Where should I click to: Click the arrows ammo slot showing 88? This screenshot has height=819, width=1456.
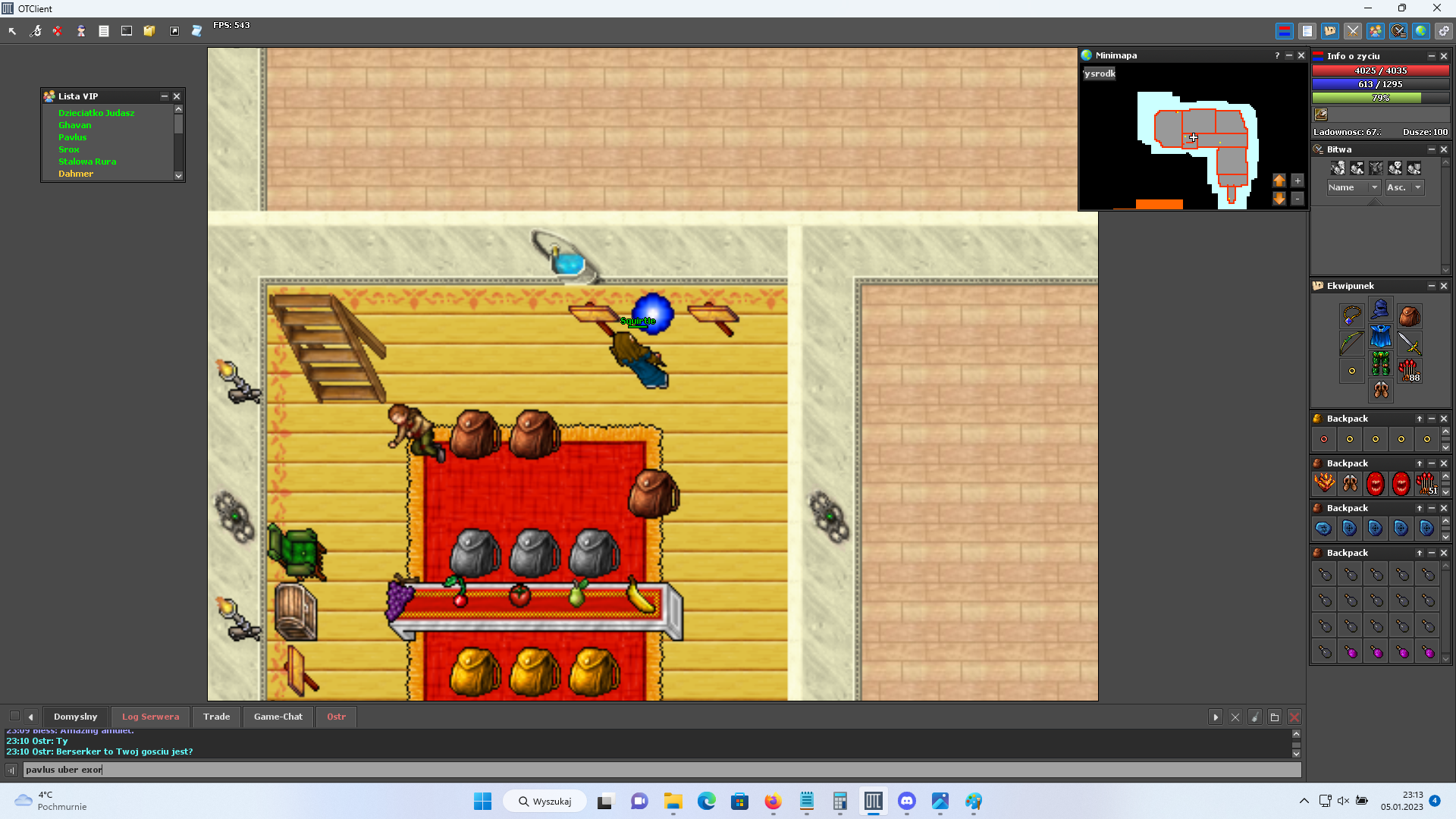click(x=1410, y=371)
